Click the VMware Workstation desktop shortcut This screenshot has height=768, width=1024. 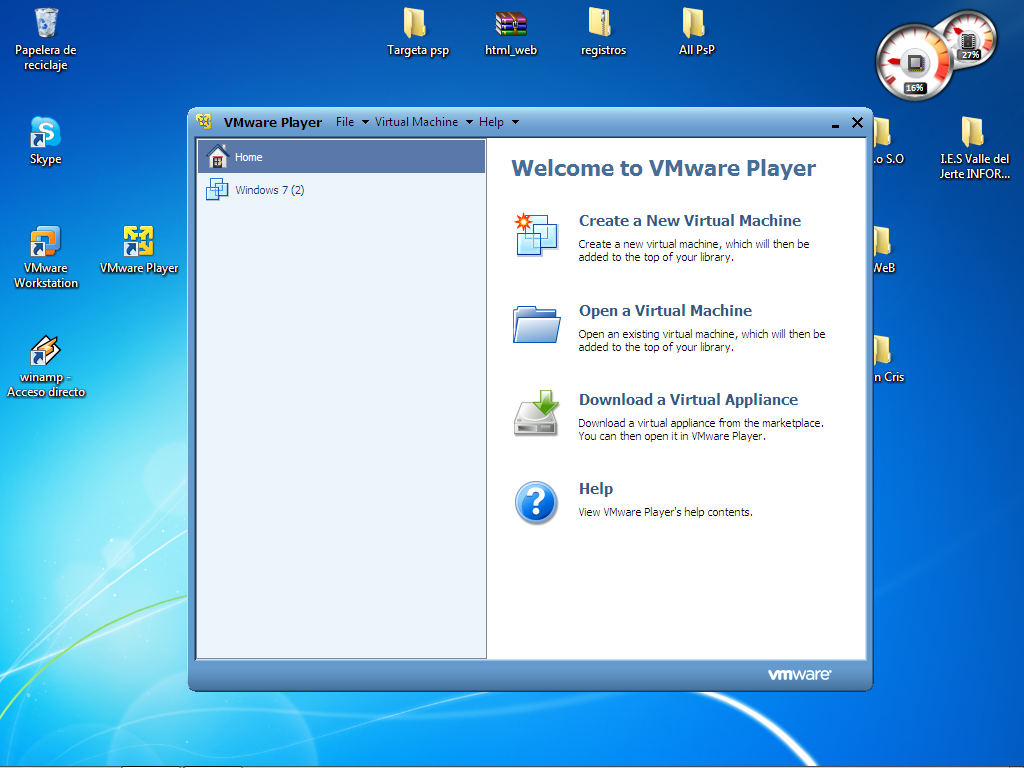(x=45, y=242)
